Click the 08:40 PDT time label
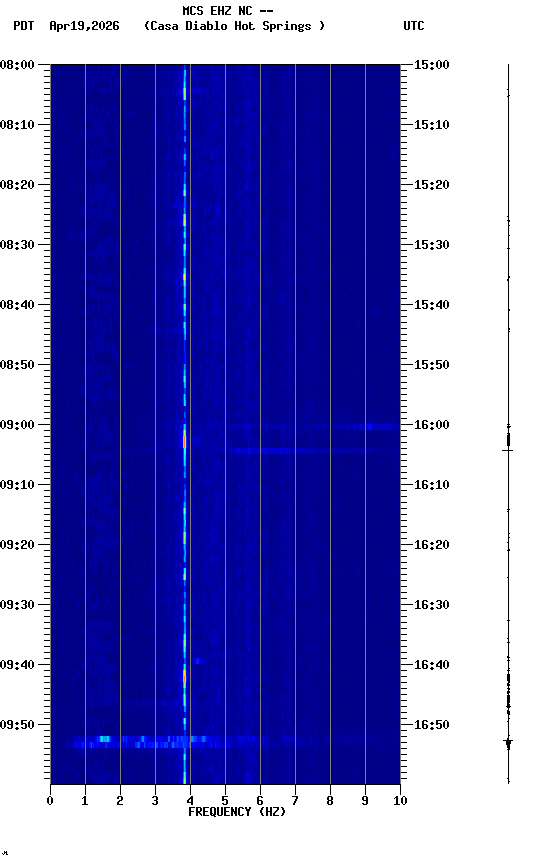Screen dimensions: 552x864 (17, 305)
